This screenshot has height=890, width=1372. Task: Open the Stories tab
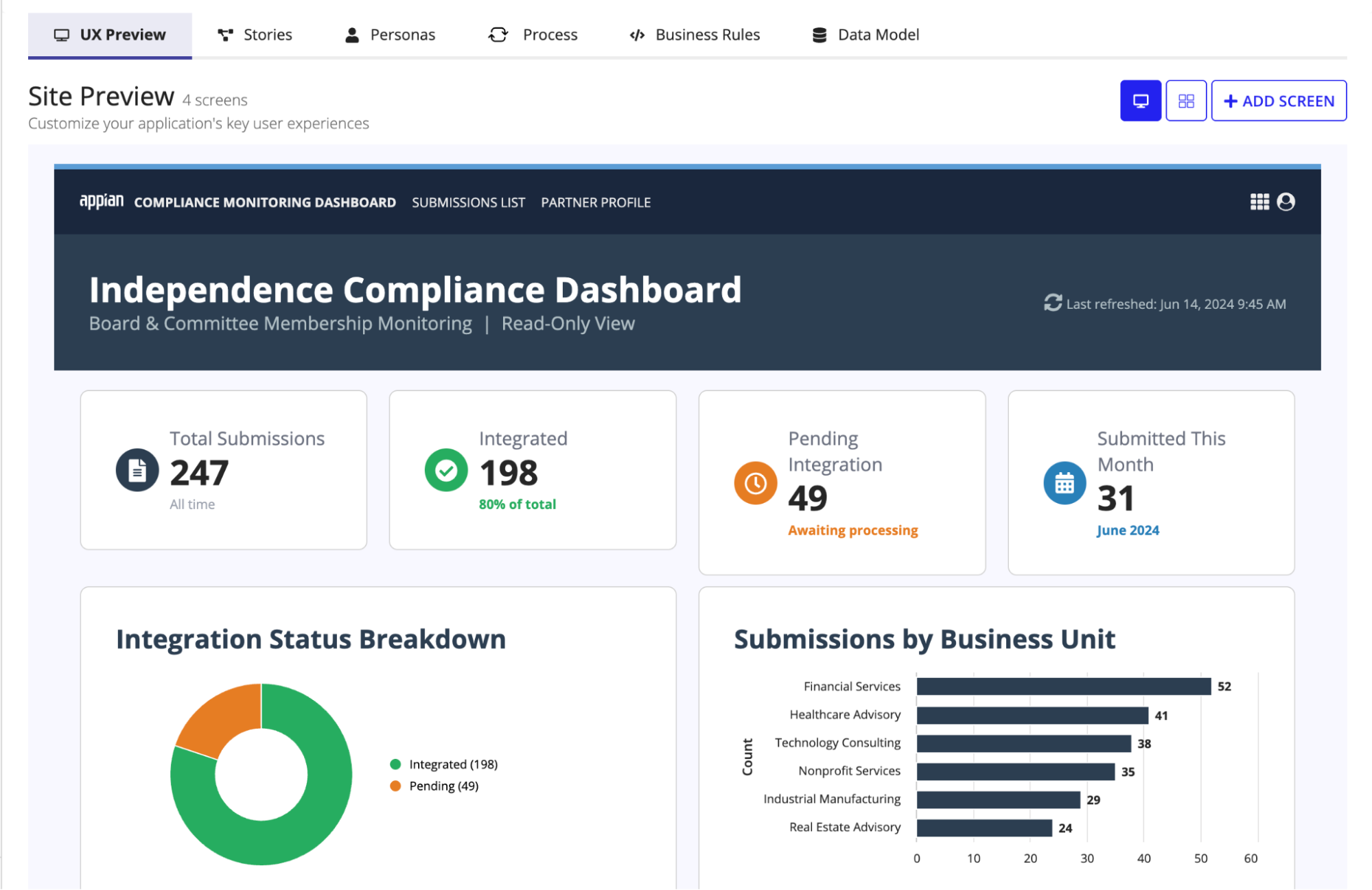pyautogui.click(x=255, y=35)
